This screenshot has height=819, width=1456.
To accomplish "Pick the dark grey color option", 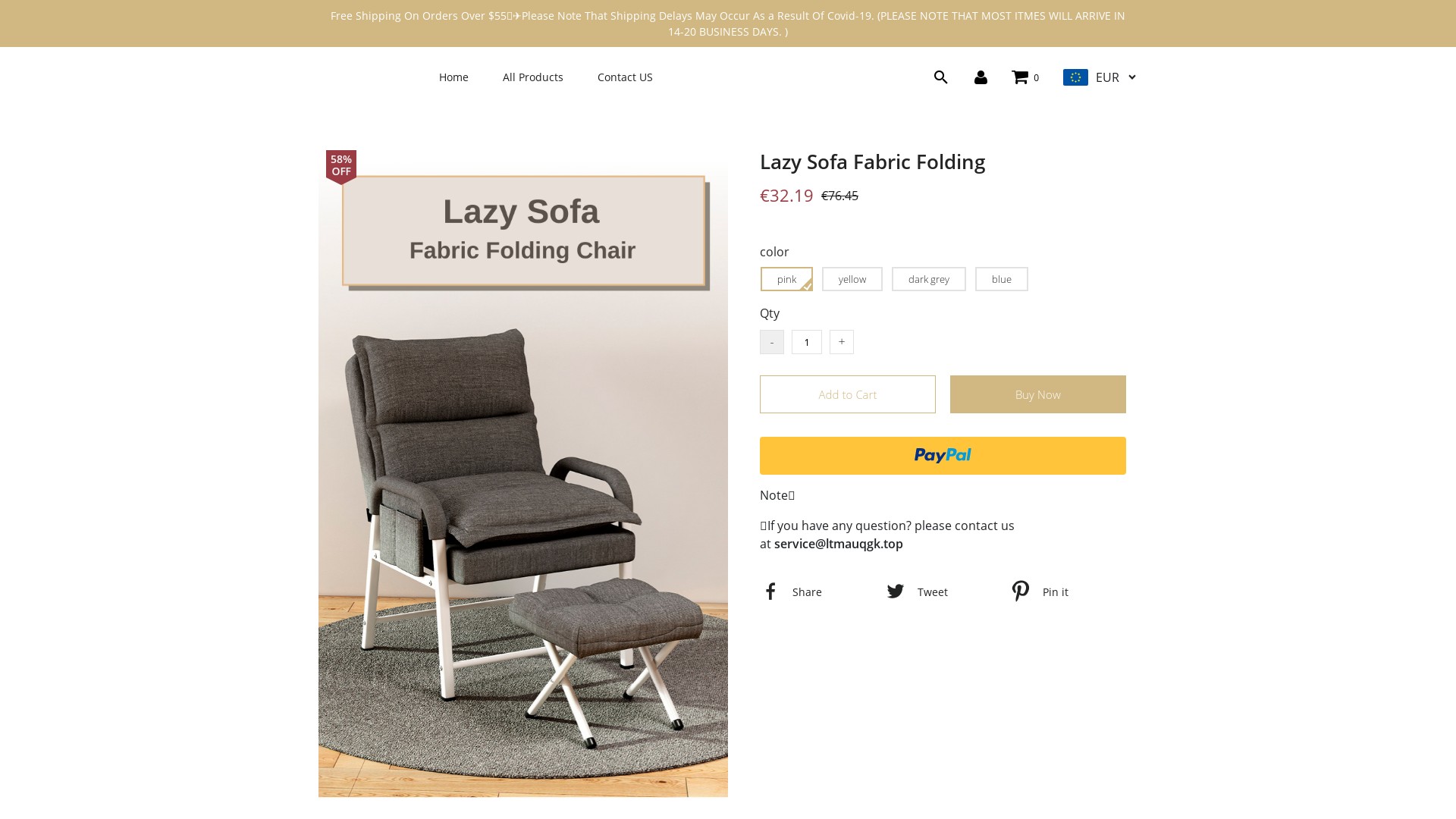I will click(929, 279).
